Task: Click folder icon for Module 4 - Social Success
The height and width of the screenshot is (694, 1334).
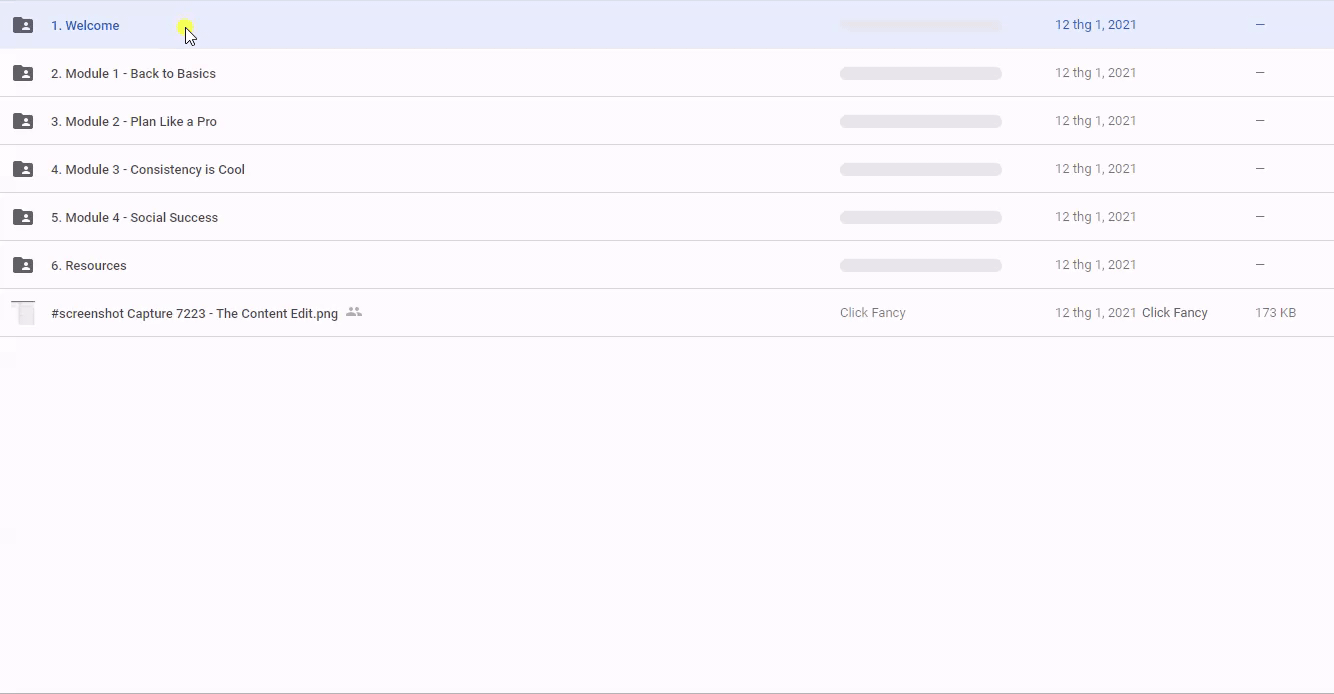Action: (23, 217)
